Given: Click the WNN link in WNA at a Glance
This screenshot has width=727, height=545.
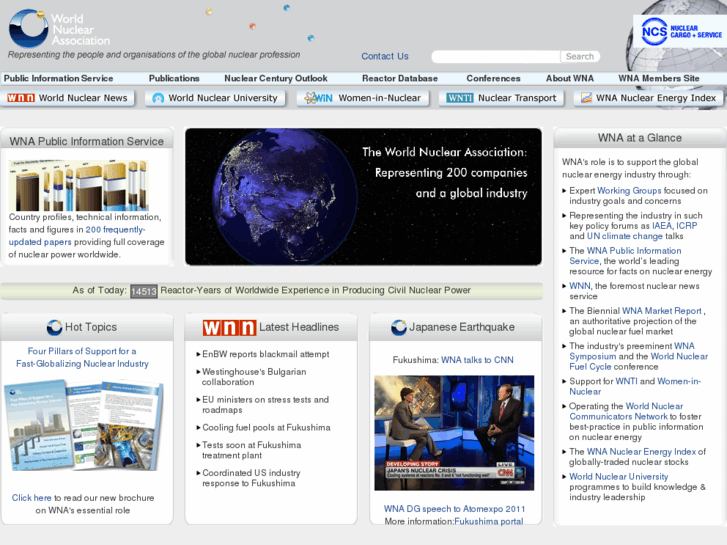Looking at the screenshot, I should point(580,286).
